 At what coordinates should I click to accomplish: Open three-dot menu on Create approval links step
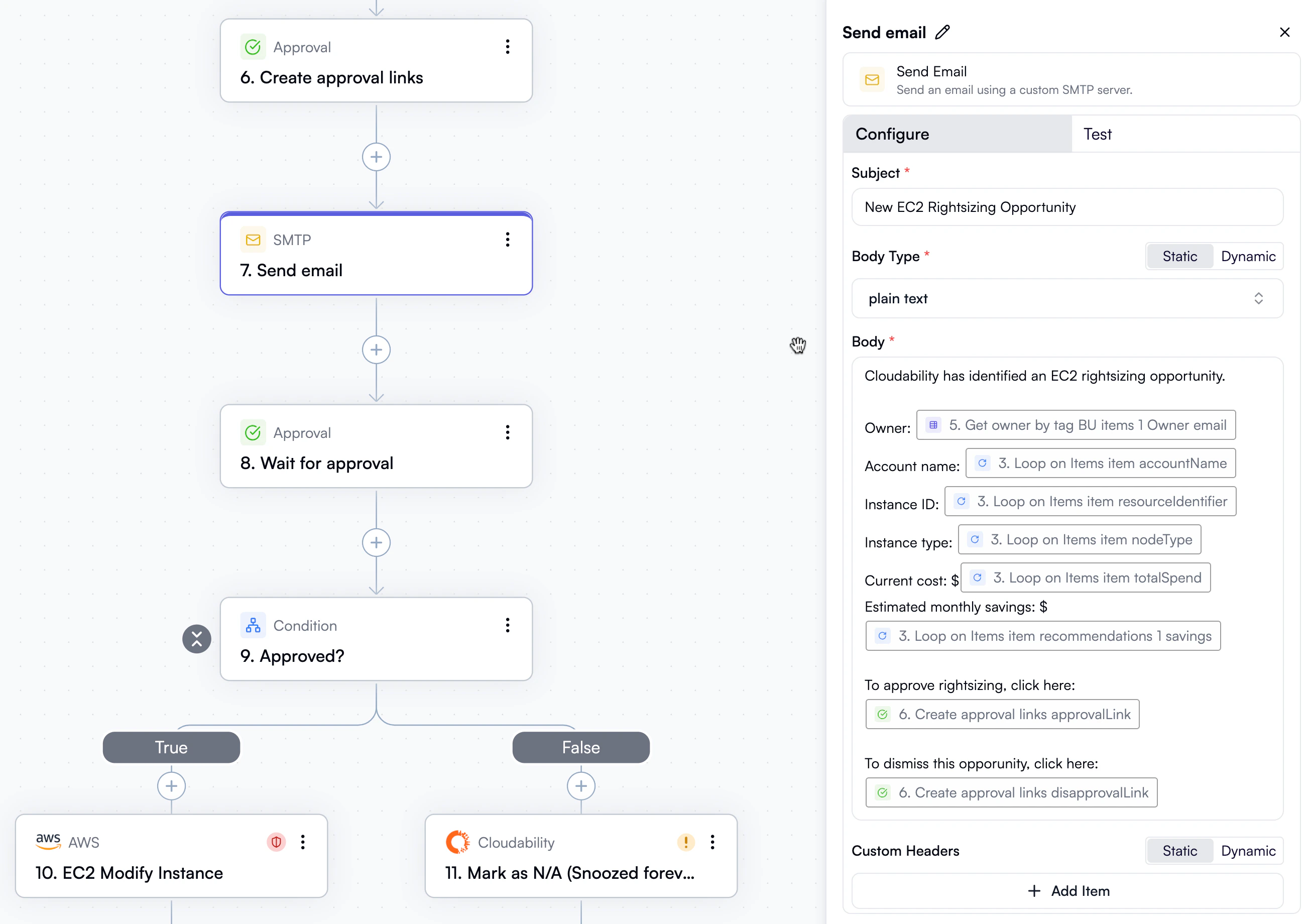coord(507,47)
